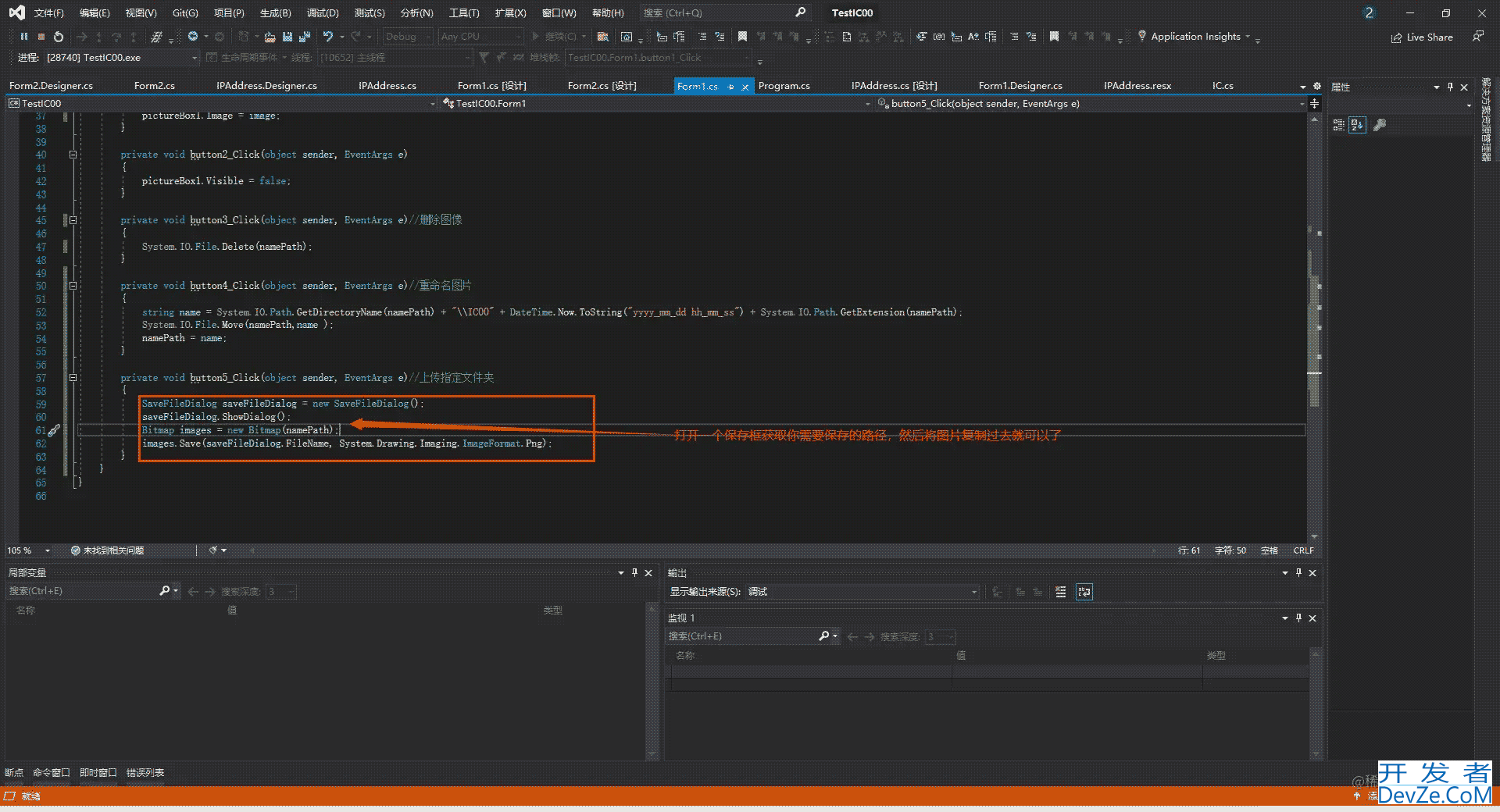This screenshot has width=1500, height=812.
Task: Open the 文件(F) menu
Action: click(x=48, y=12)
